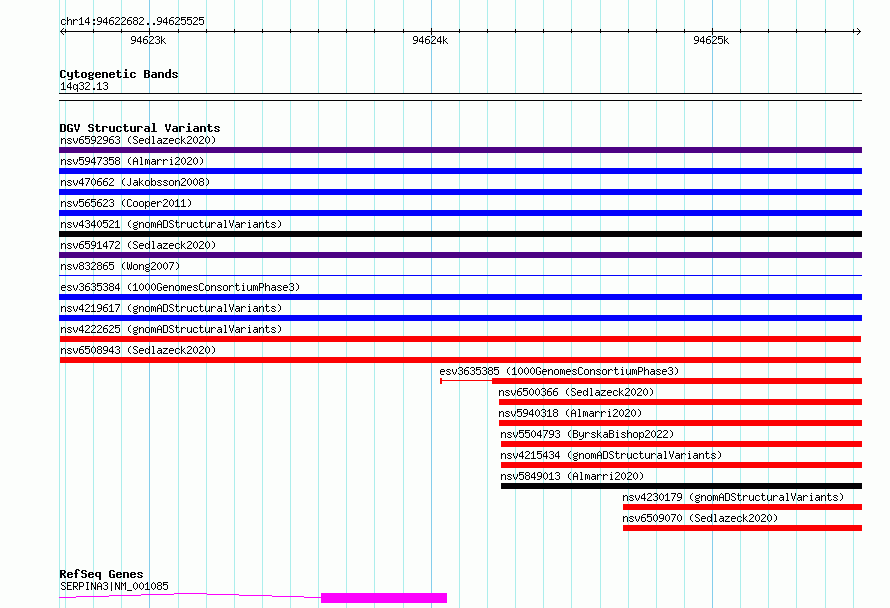The width and height of the screenshot is (890, 608).
Task: Click the red bar under nsv5940318
Action: 680,423
